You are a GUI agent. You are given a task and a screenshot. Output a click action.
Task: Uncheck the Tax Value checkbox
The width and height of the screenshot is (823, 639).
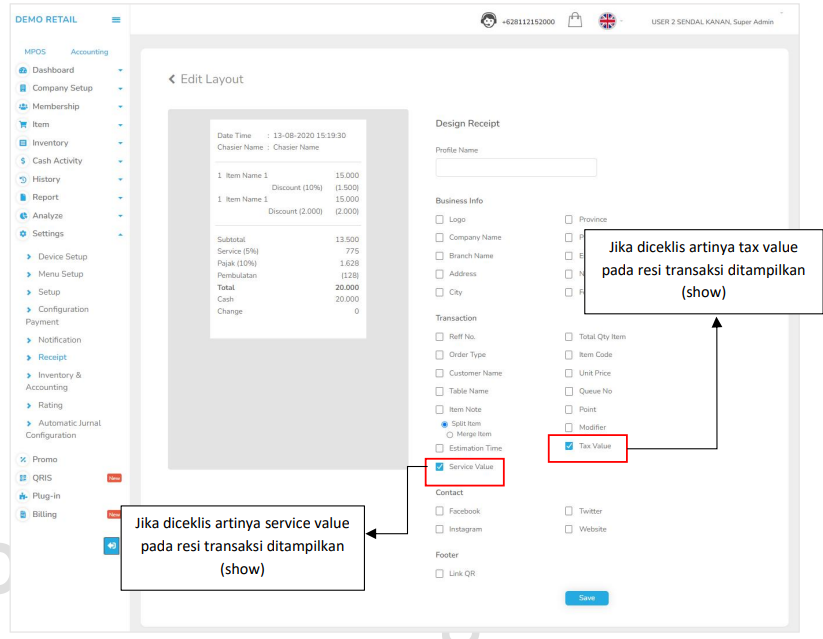pyautogui.click(x=569, y=446)
